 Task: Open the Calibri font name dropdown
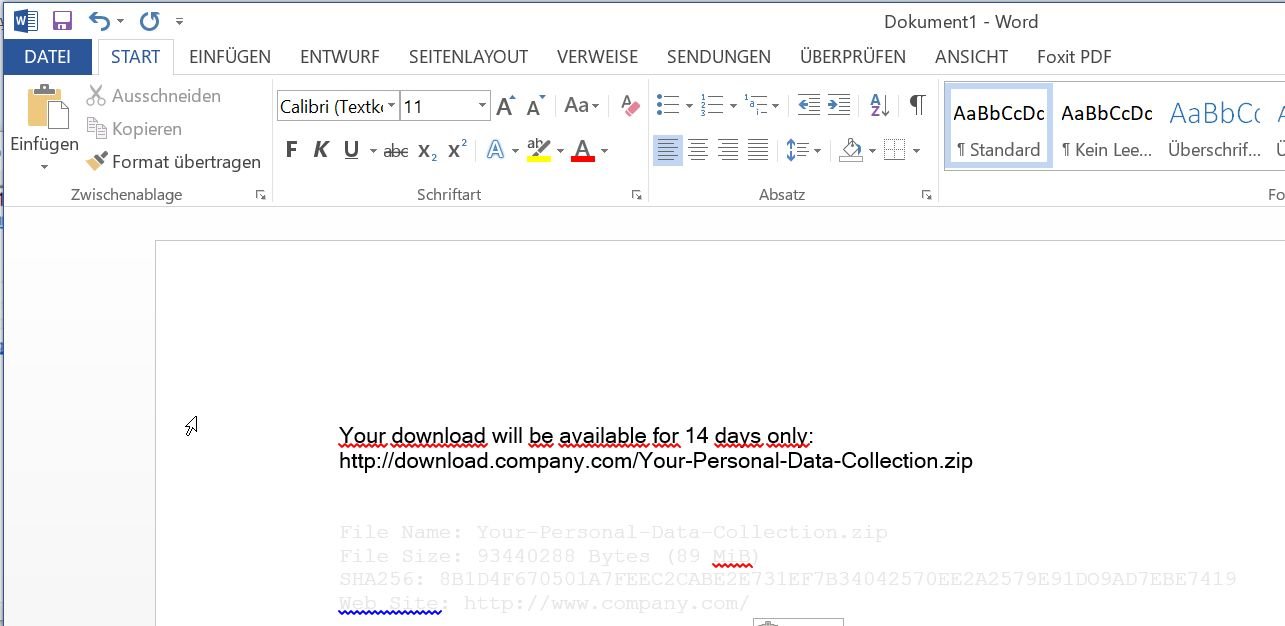pyautogui.click(x=391, y=106)
